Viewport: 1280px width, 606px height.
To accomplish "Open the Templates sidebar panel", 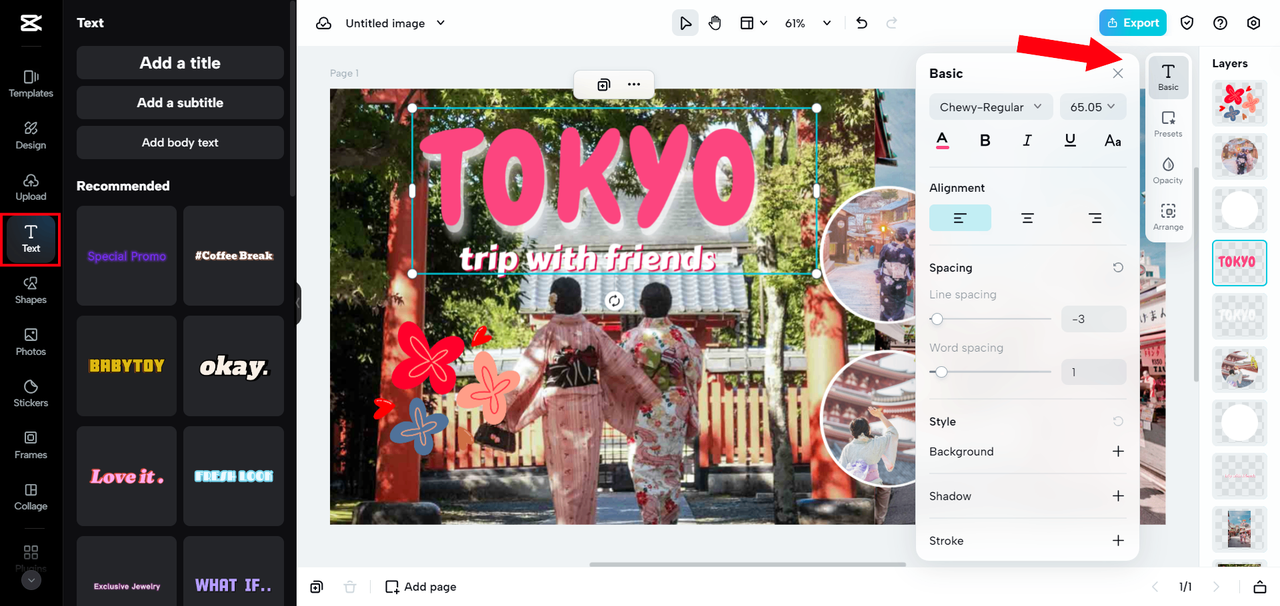I will pos(31,84).
